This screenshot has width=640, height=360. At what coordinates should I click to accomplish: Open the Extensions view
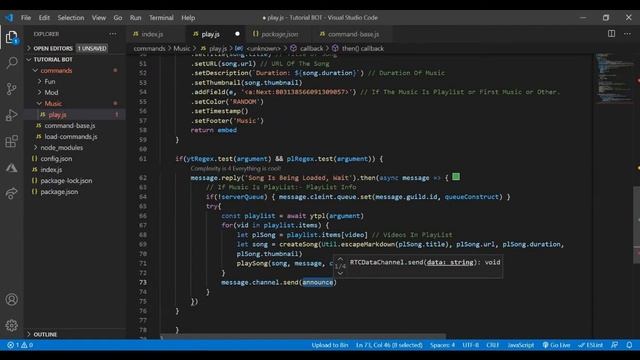11,141
